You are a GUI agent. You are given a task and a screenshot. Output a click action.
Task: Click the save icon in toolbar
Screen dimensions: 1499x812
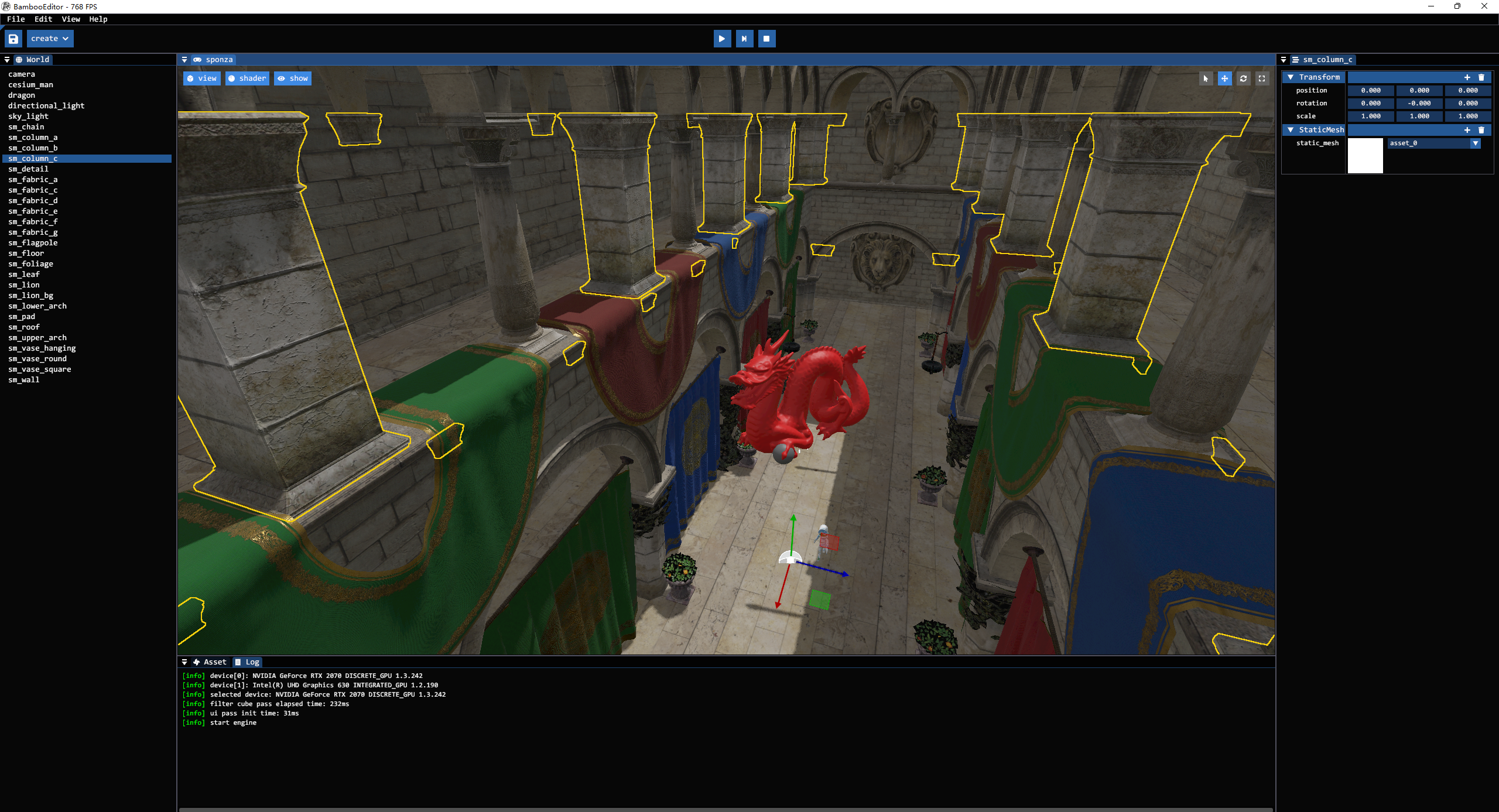point(13,39)
